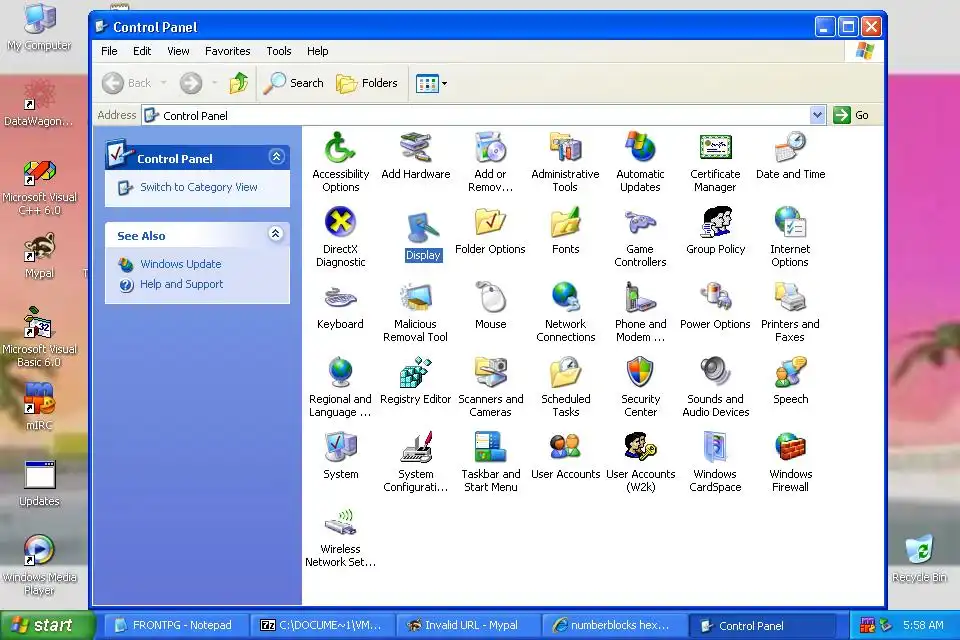This screenshot has height=640, width=960.
Task: Open Malicious Removal Tool icon
Action: [416, 298]
